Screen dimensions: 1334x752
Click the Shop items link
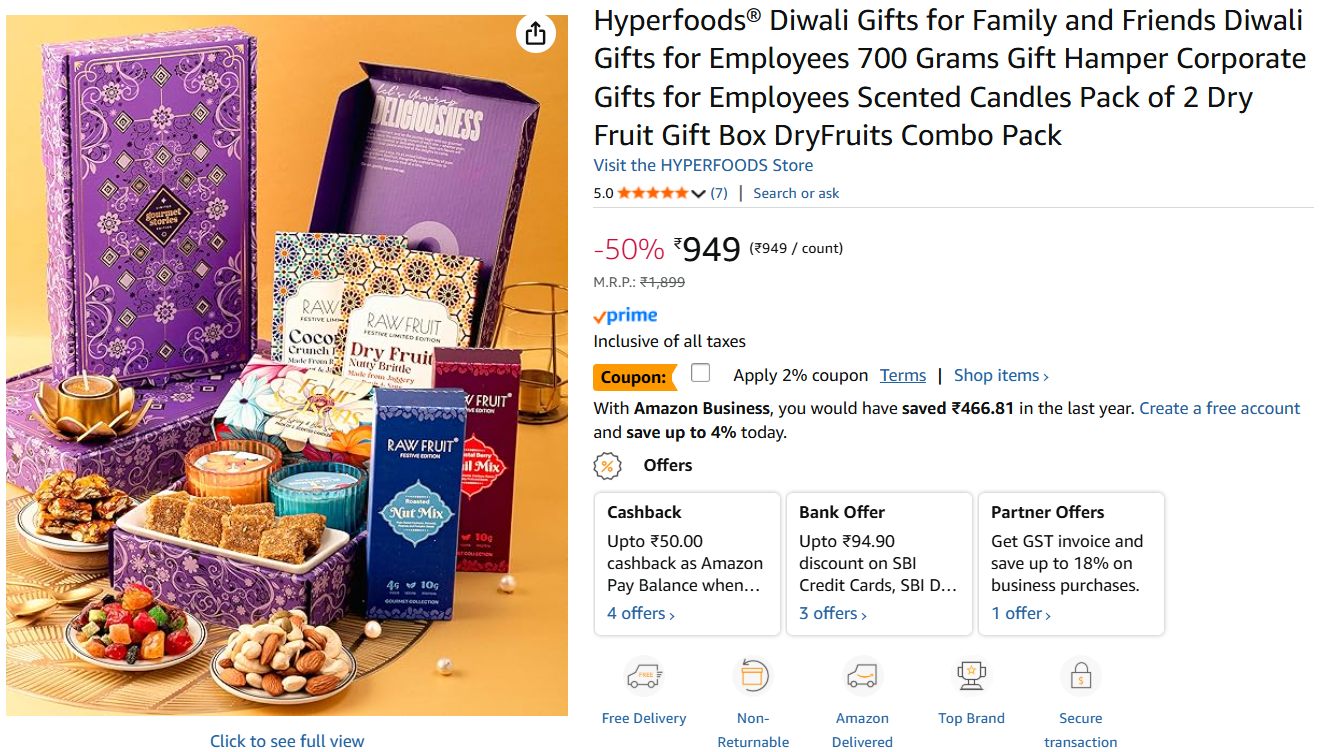click(x=1001, y=376)
